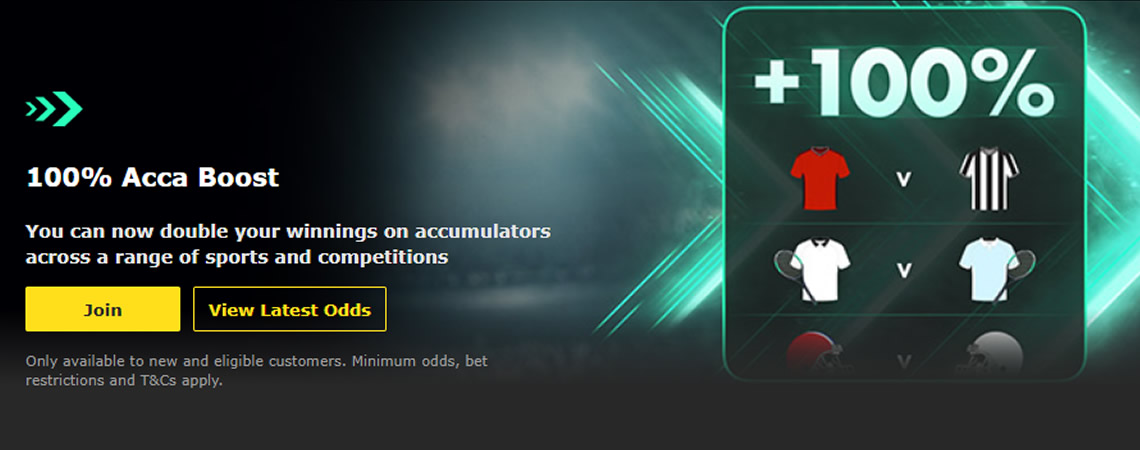The image size is (1140, 450).
Task: Click the double your winnings description text
Action: point(288,244)
